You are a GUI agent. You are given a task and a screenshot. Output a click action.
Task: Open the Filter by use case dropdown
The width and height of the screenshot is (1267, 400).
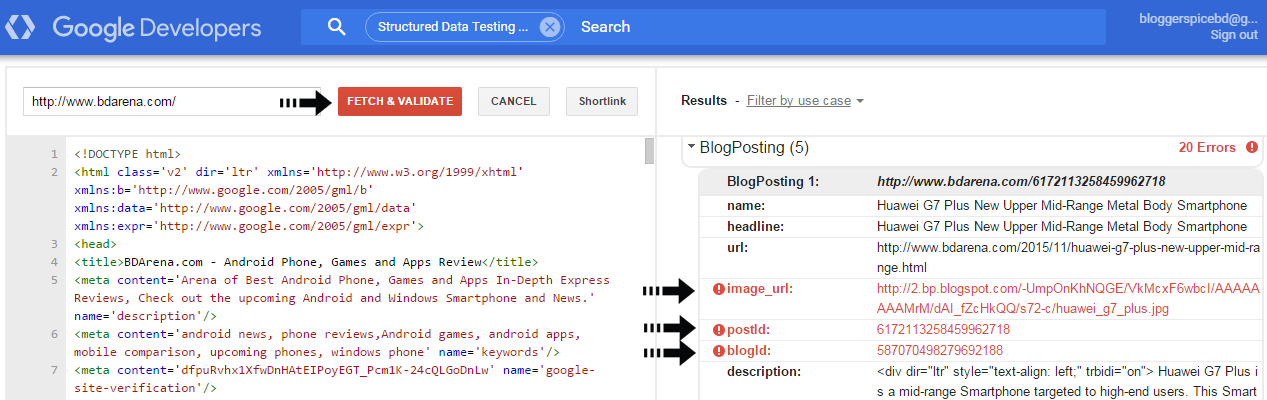tap(805, 101)
